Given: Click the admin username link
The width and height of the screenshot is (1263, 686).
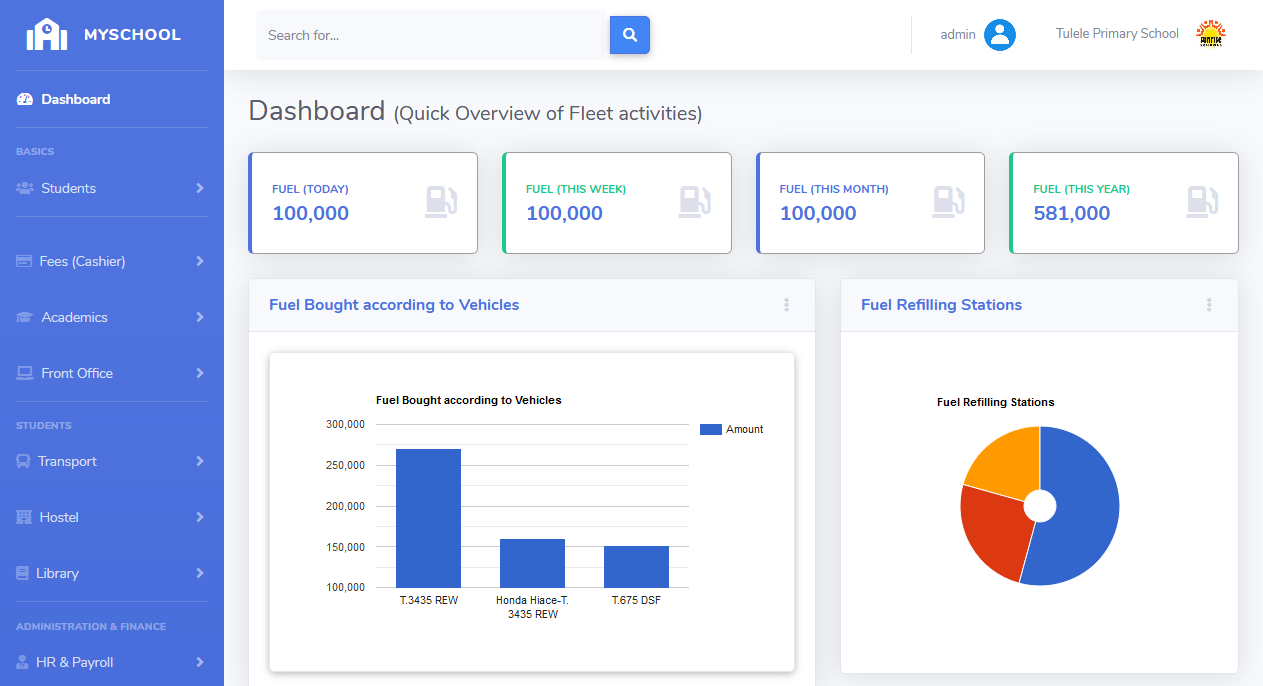Looking at the screenshot, I should tap(958, 35).
